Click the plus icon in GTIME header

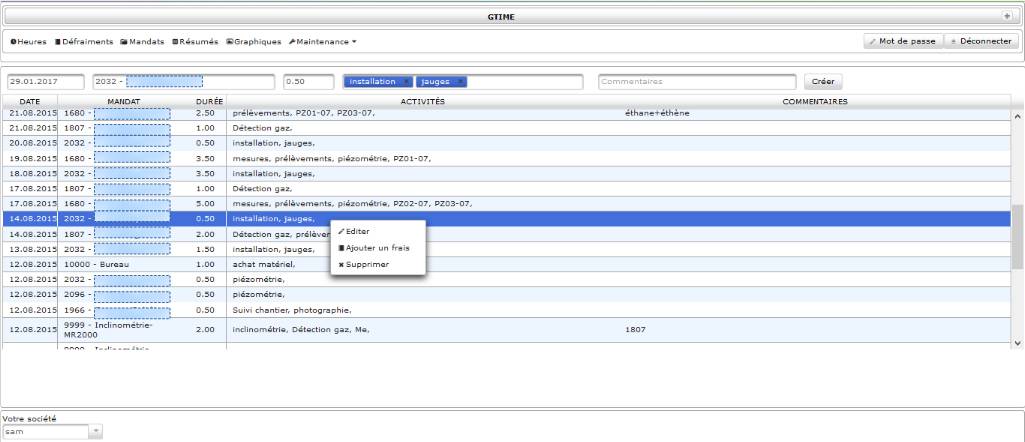tap(1007, 17)
